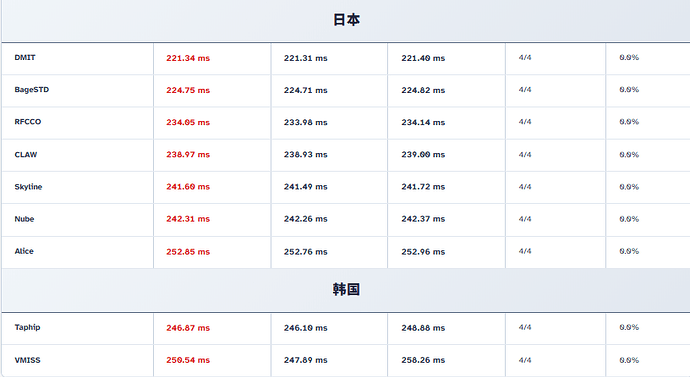Viewport: 690px width, 377px height.
Task: Click red latency 221.34 ms
Action: click(188, 58)
